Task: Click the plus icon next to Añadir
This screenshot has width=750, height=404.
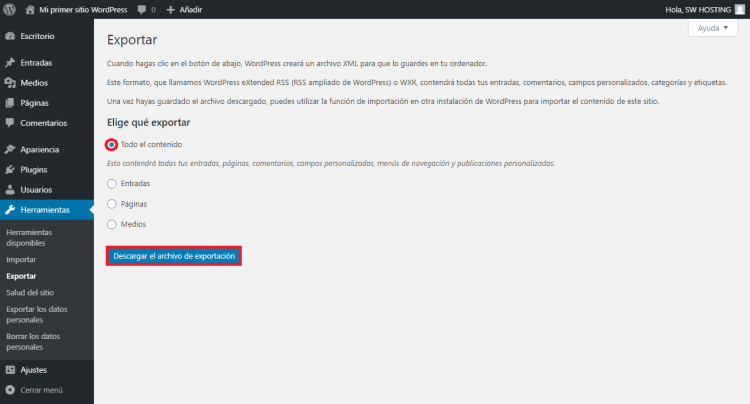Action: point(170,10)
